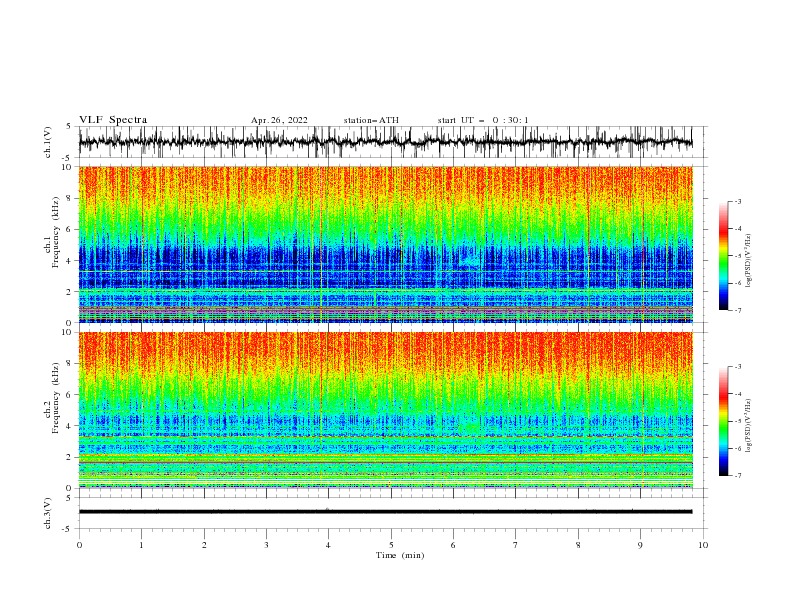
Task: Select the "start UT = 0:30:1" text
Action: click(x=483, y=120)
